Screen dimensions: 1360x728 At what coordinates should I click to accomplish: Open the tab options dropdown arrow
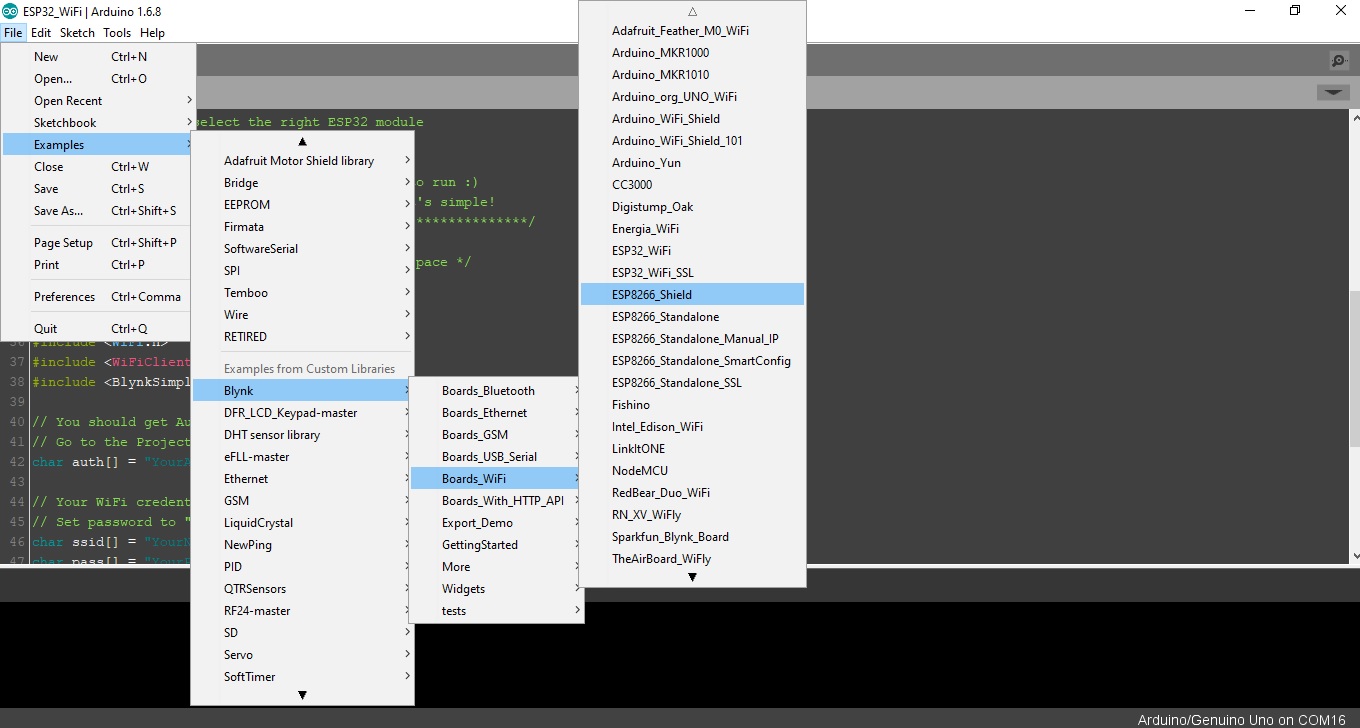pos(1332,93)
